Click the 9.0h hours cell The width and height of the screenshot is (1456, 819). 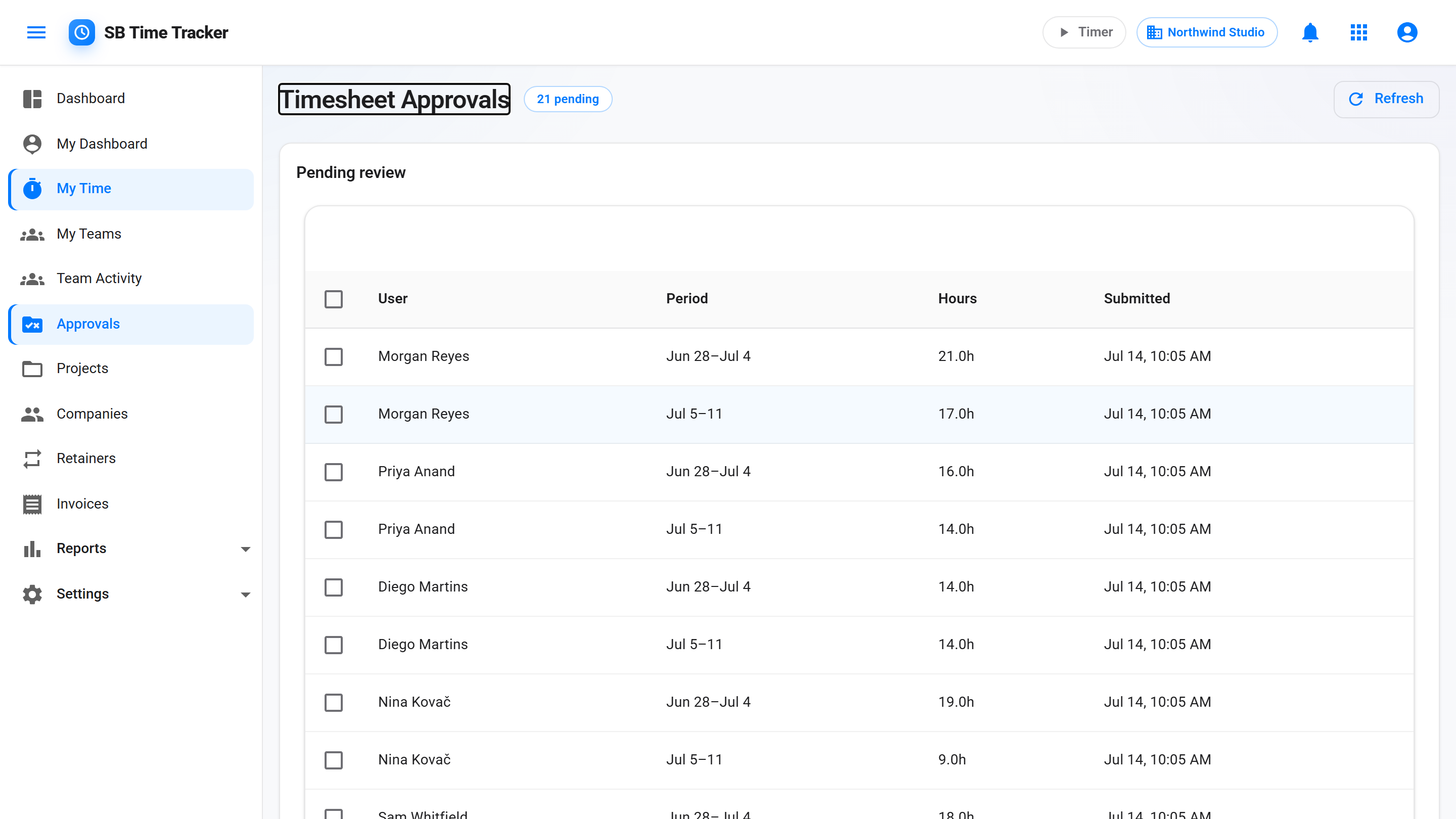click(x=952, y=760)
